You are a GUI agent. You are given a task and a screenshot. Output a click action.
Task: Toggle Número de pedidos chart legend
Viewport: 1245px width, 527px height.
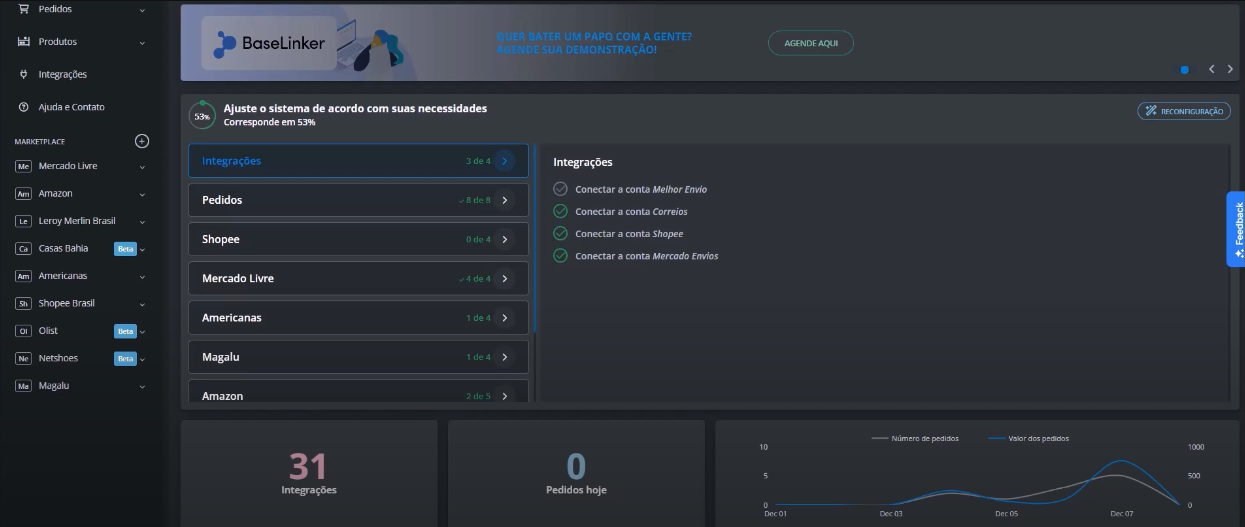tap(915, 438)
